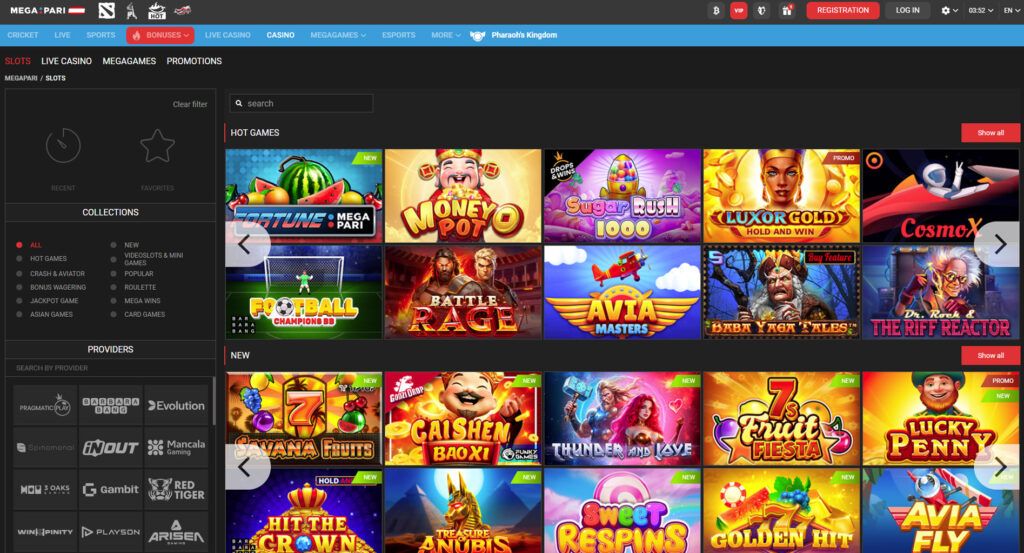Switch to the Promotions tab
Viewport: 1024px width, 553px height.
pos(194,61)
